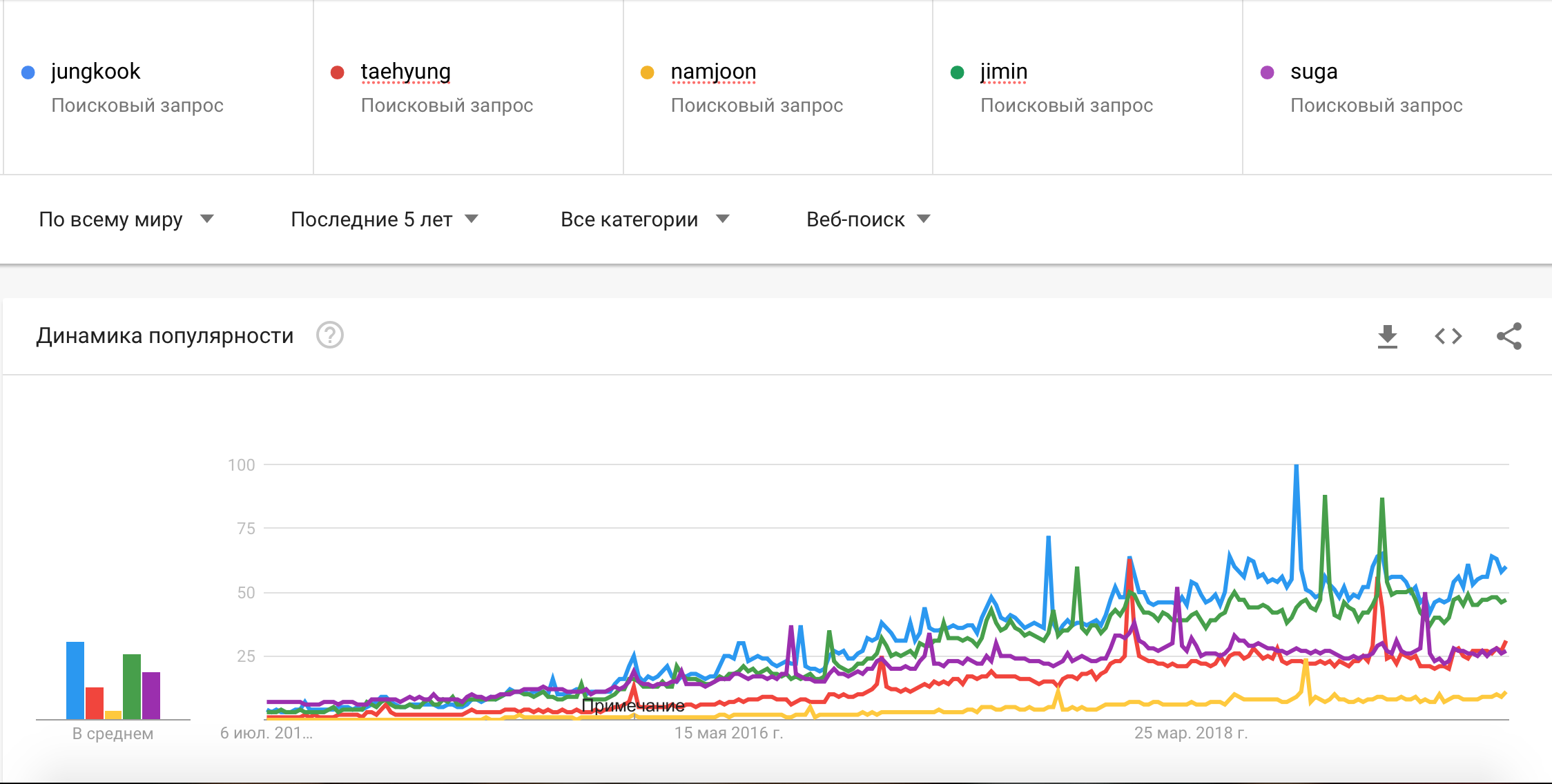
Task: Open help tooltip for Динамика популярности
Action: click(x=330, y=335)
